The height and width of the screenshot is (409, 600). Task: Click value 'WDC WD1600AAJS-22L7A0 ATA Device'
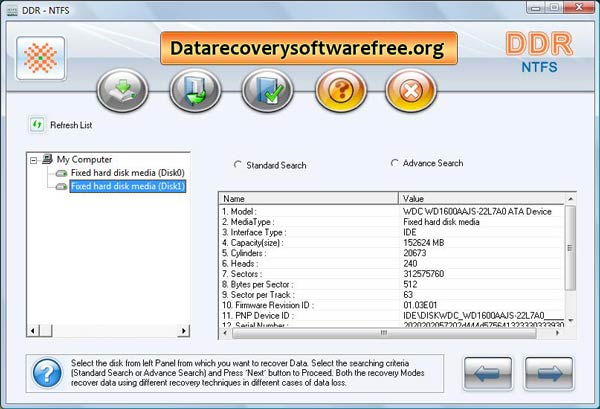[477, 212]
